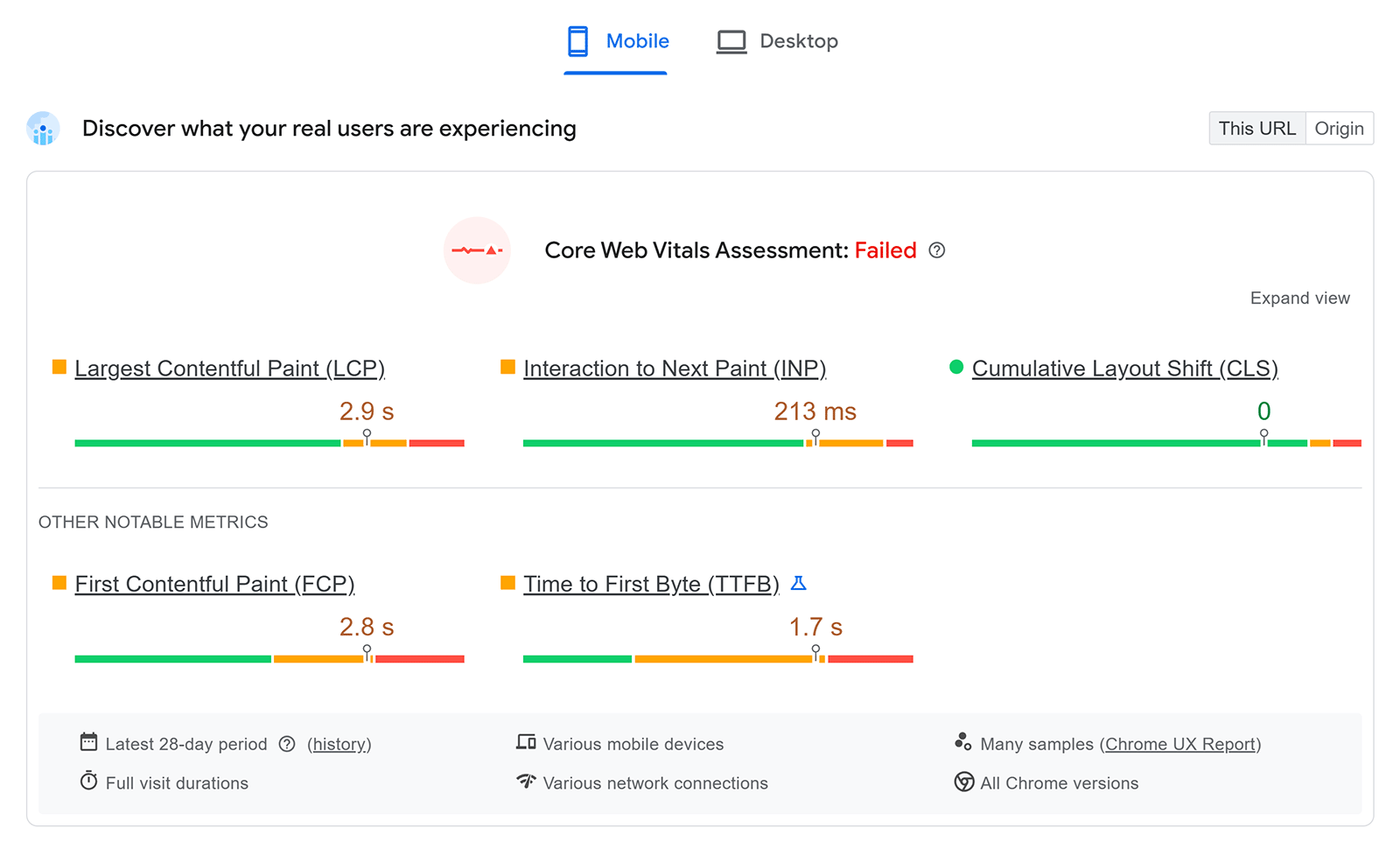Expand the Core Web Vitals detail view
Image resolution: width=1400 pixels, height=849 pixels.
tap(1300, 298)
